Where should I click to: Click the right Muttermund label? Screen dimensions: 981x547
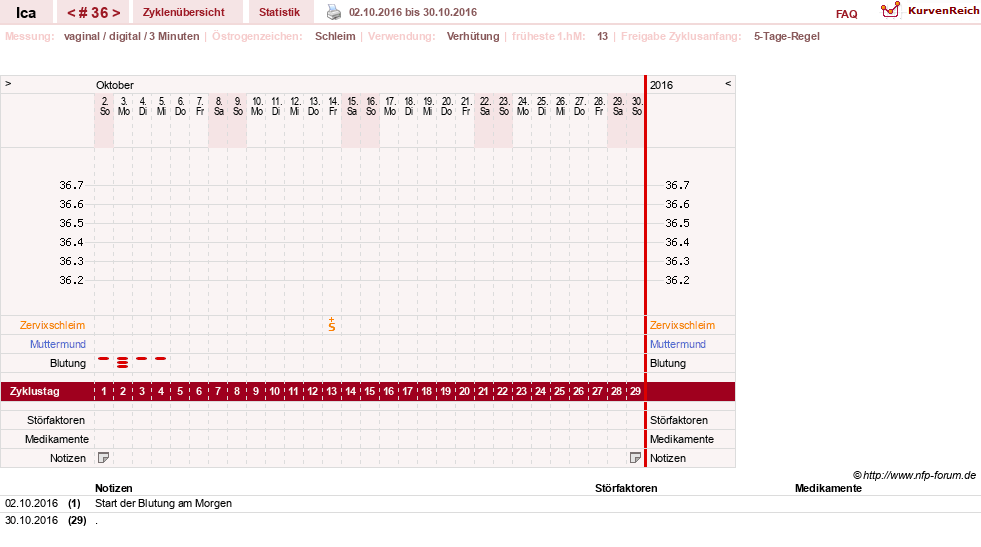pyautogui.click(x=678, y=344)
